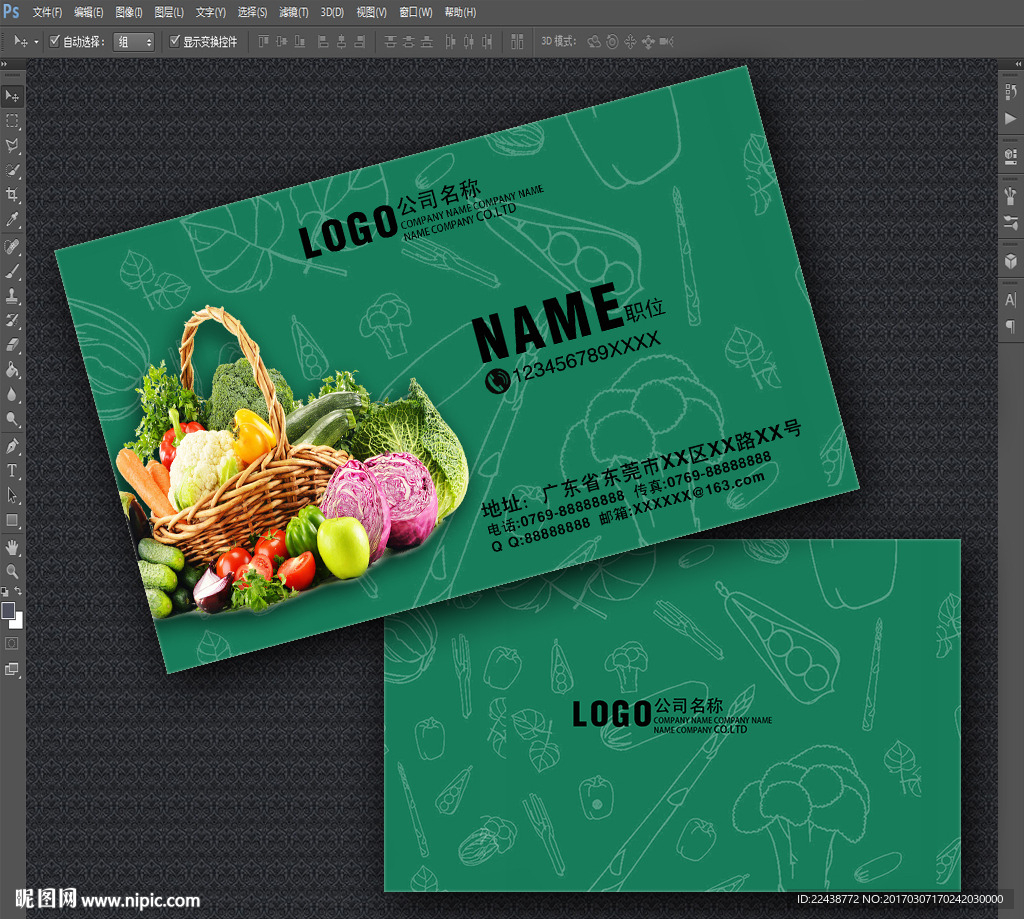Select the Clone Stamp tool
The image size is (1024, 919).
coord(12,296)
